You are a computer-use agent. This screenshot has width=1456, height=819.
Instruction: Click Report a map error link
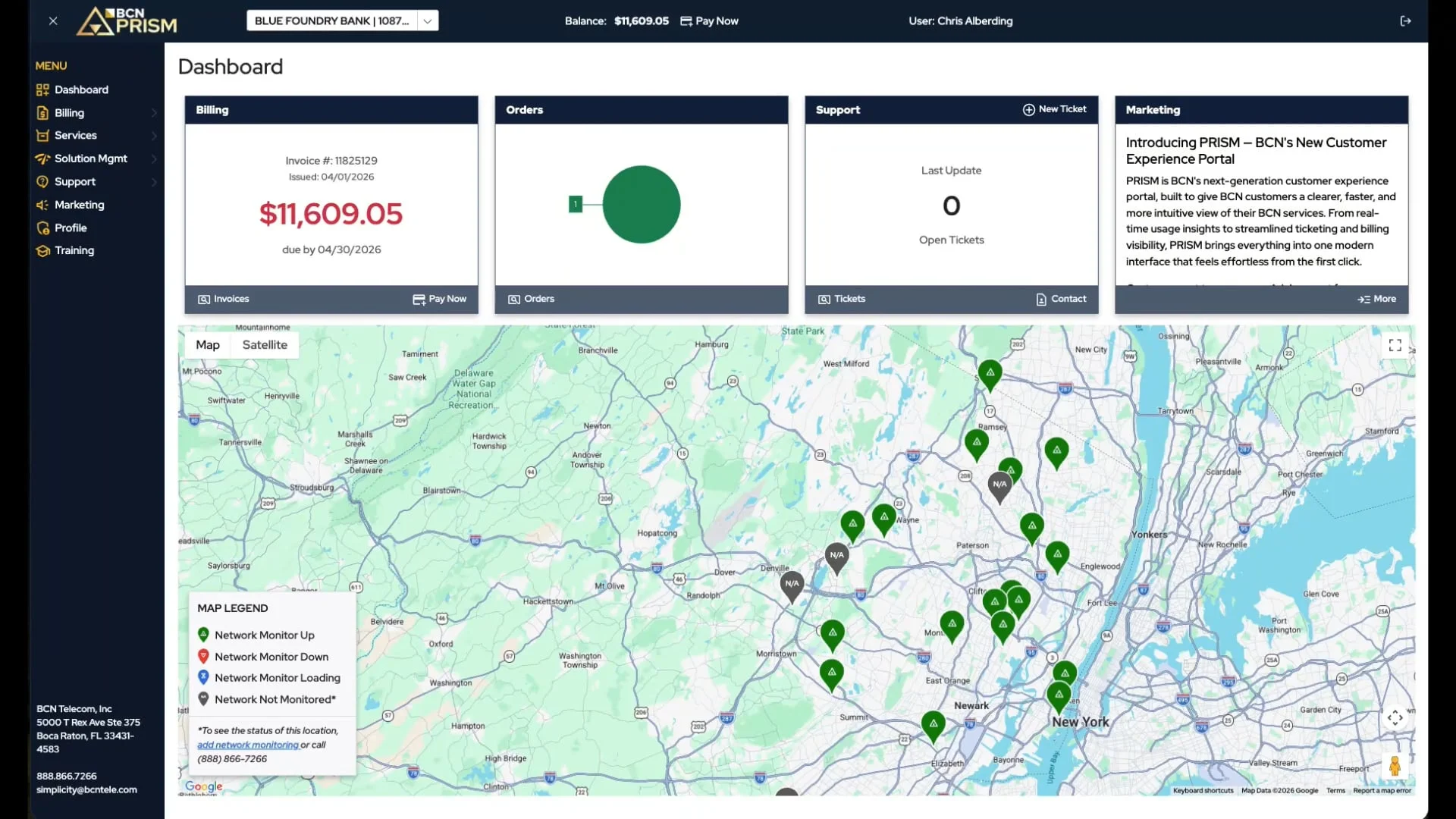tap(1382, 791)
